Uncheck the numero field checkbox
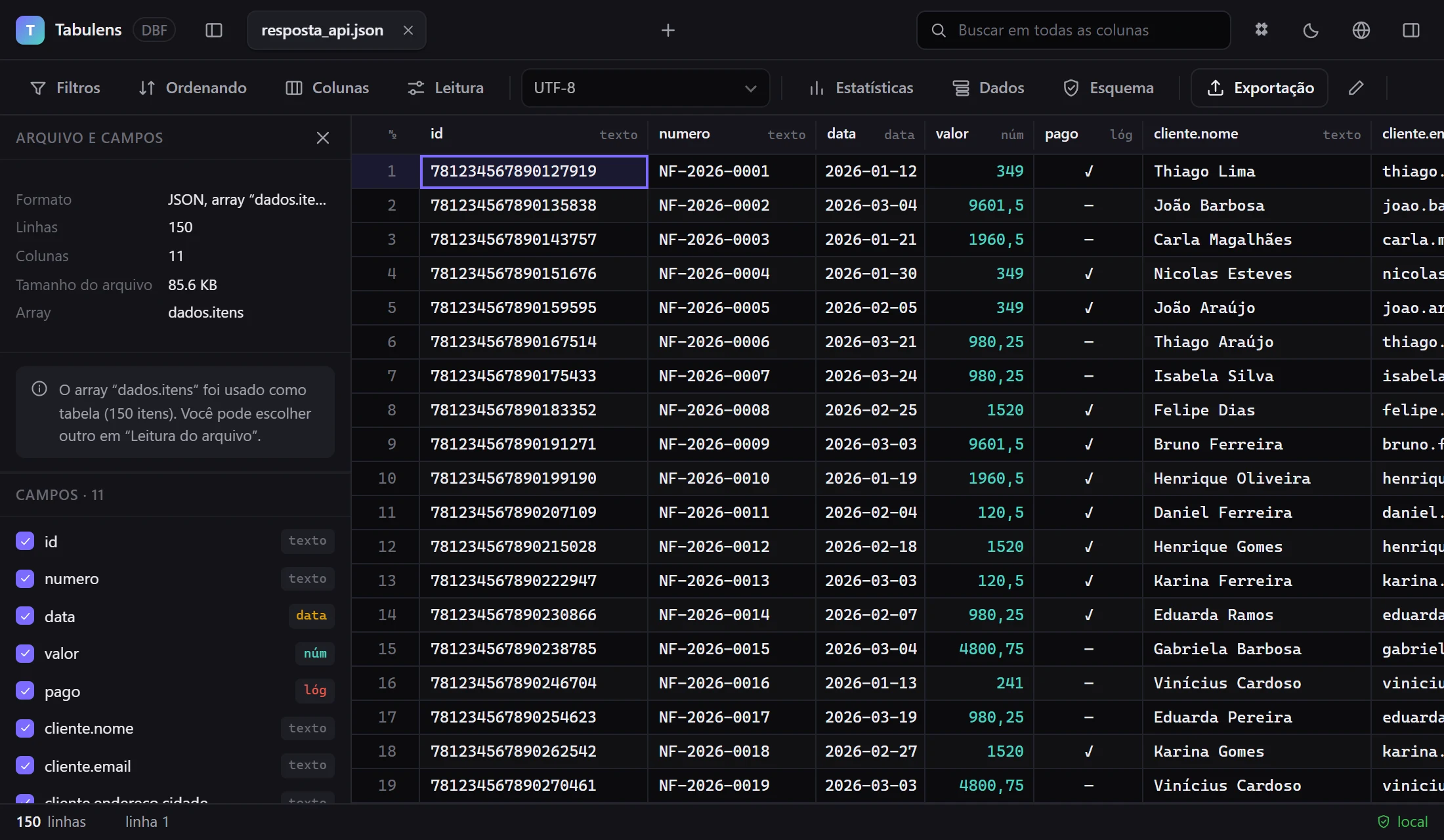Viewport: 1444px width, 840px height. click(25, 579)
